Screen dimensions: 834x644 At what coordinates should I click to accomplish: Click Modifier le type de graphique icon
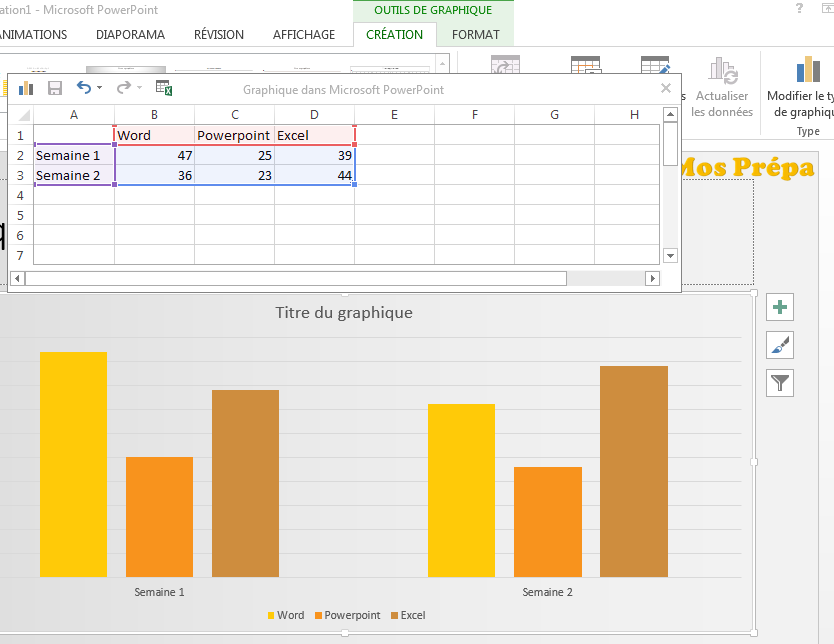point(808,70)
